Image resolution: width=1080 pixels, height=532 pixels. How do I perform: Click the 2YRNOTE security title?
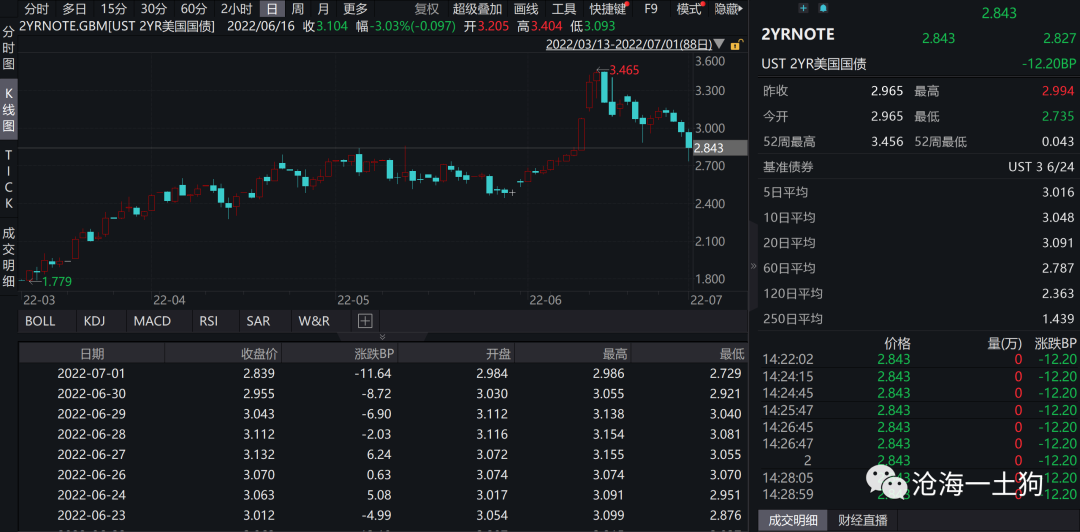[798, 34]
